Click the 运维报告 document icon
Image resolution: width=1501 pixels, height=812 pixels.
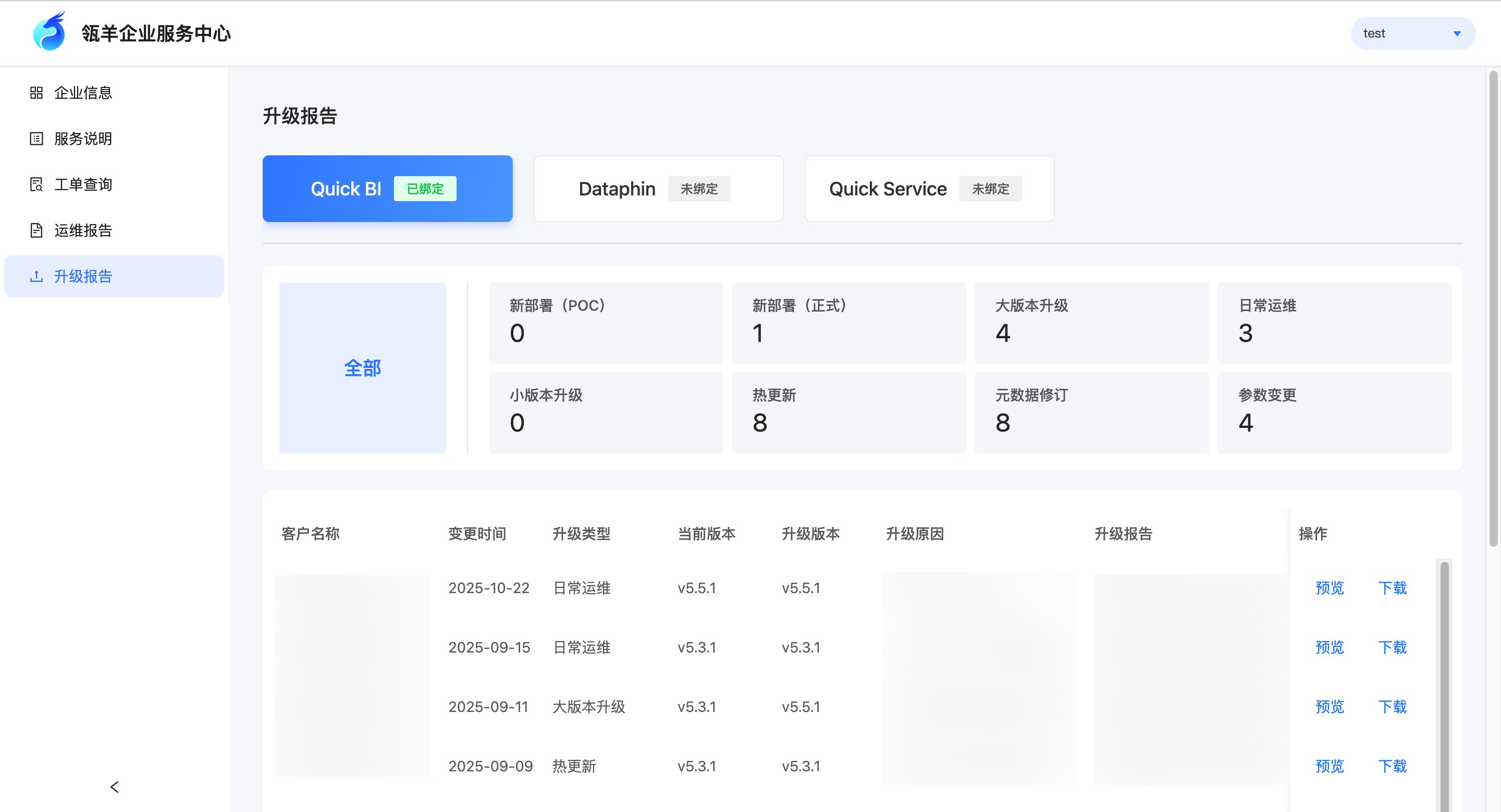[36, 231]
